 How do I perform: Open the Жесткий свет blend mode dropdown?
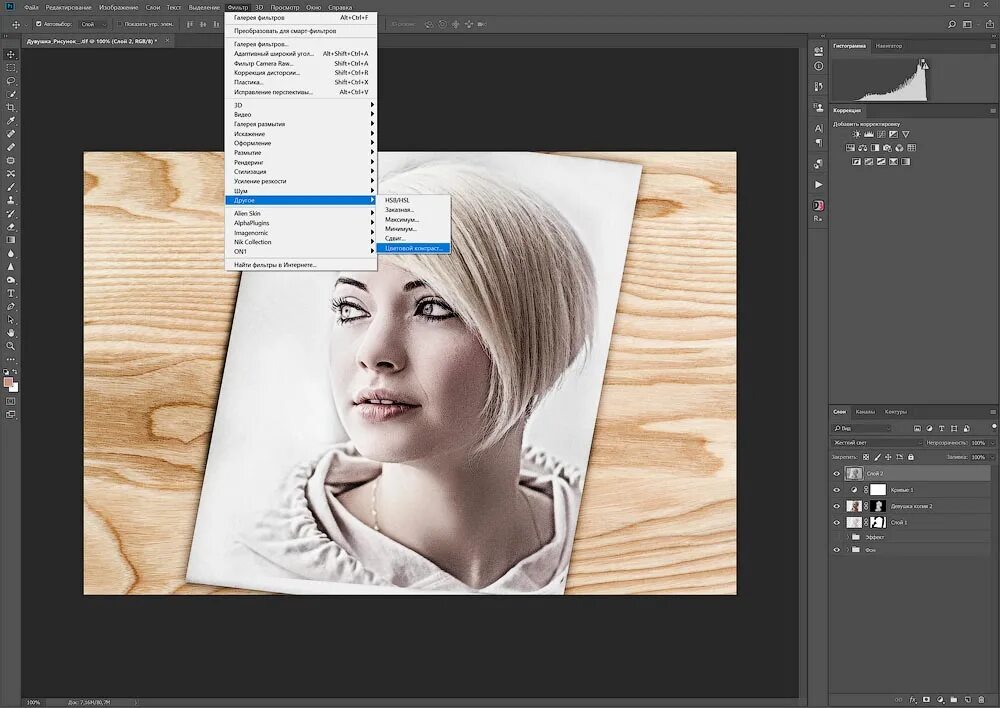pos(877,442)
